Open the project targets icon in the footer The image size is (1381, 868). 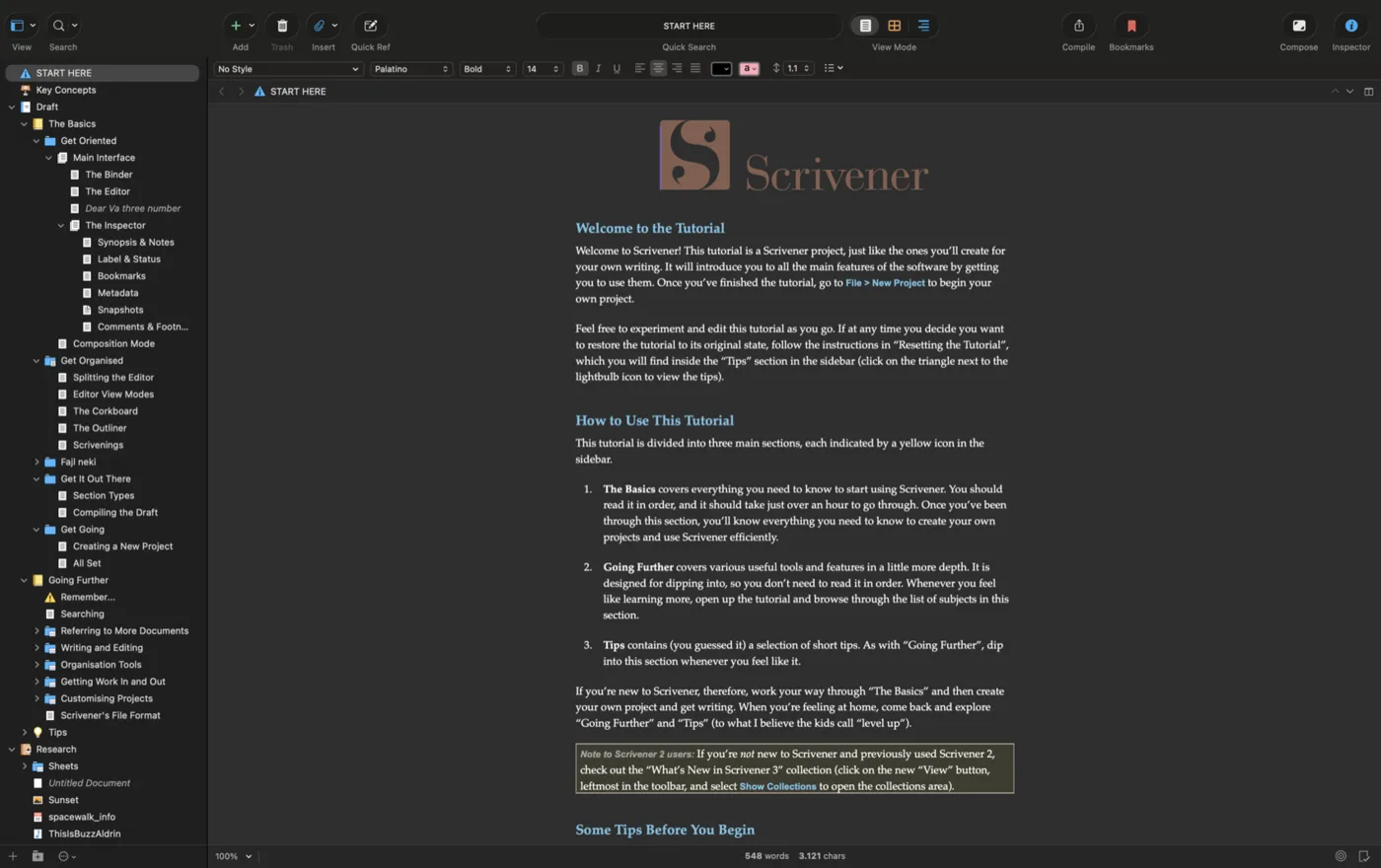coord(1341,856)
